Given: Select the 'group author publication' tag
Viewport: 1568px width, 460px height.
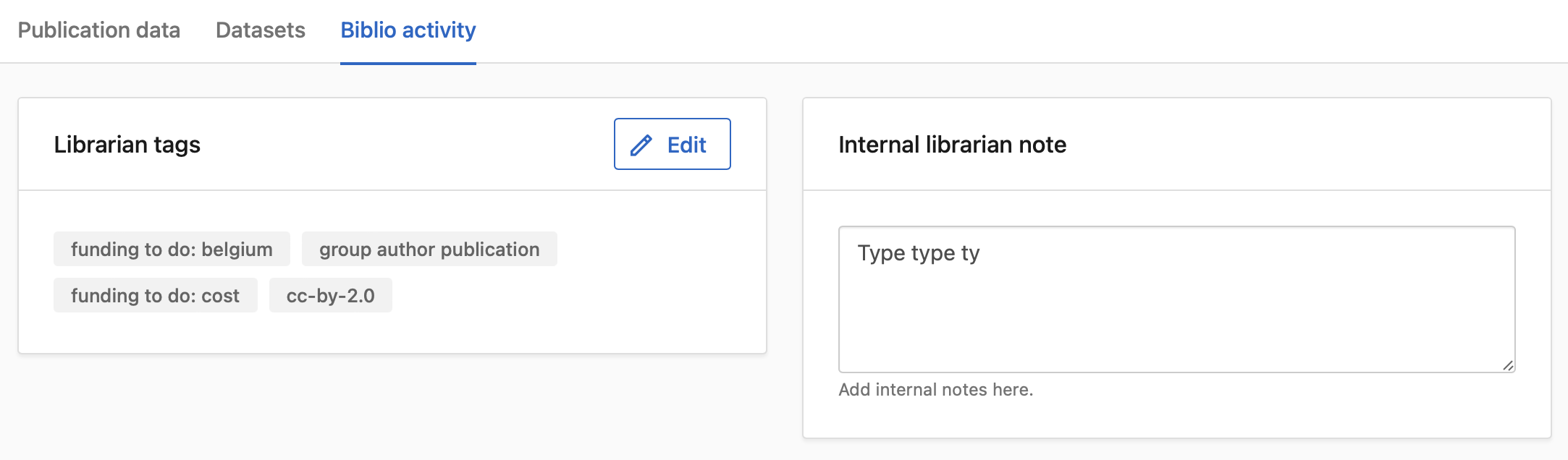Looking at the screenshot, I should [429, 249].
